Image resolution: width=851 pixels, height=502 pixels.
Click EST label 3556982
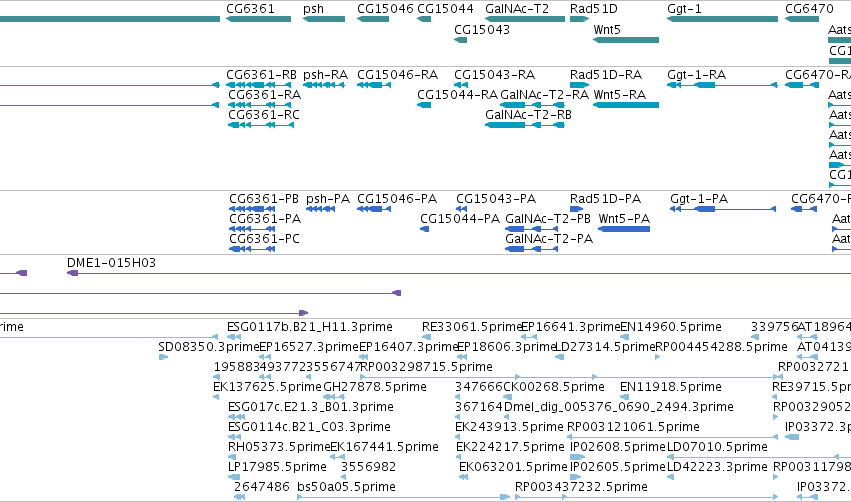click(x=369, y=467)
